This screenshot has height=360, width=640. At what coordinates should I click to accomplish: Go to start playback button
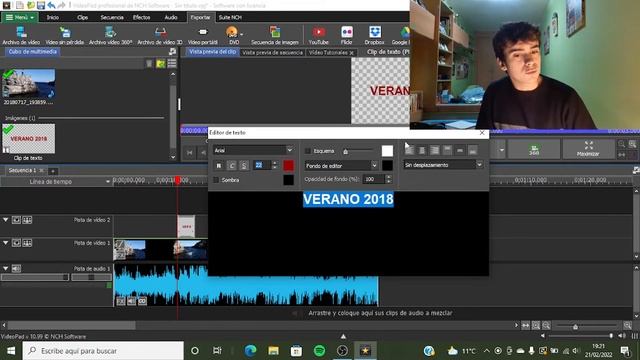point(189,153)
